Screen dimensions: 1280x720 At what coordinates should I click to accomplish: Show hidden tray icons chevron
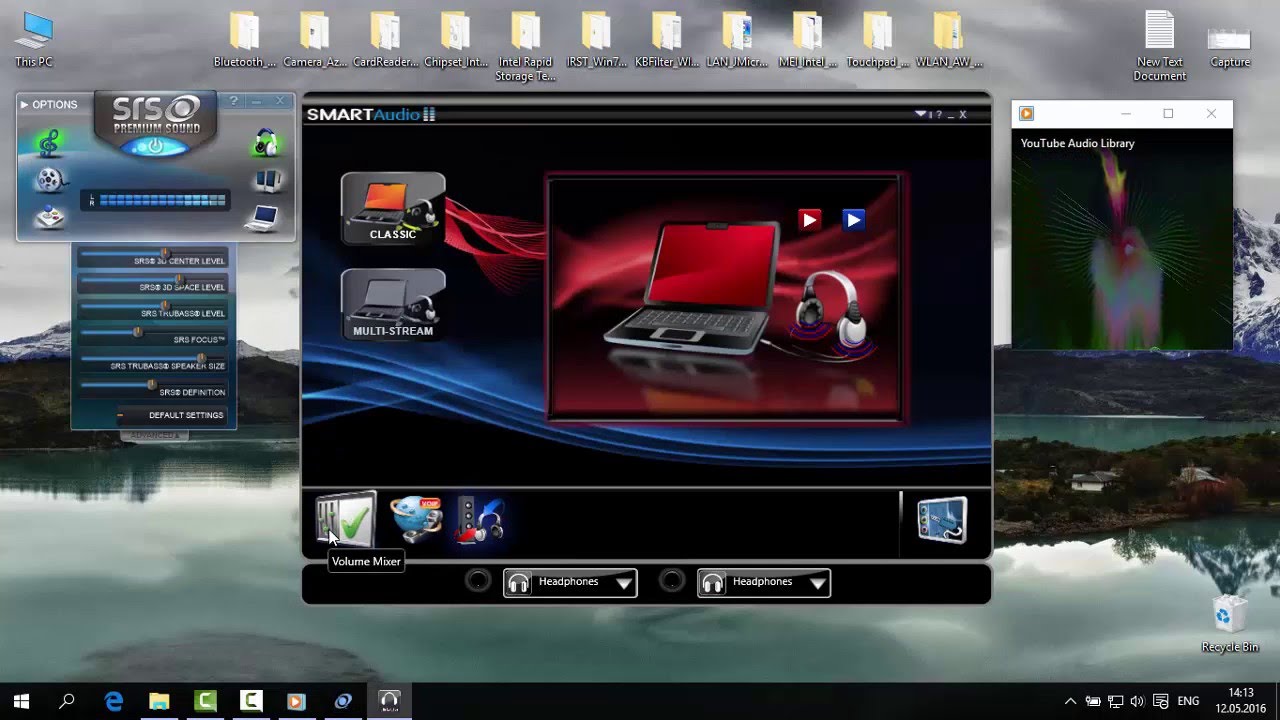point(1070,701)
